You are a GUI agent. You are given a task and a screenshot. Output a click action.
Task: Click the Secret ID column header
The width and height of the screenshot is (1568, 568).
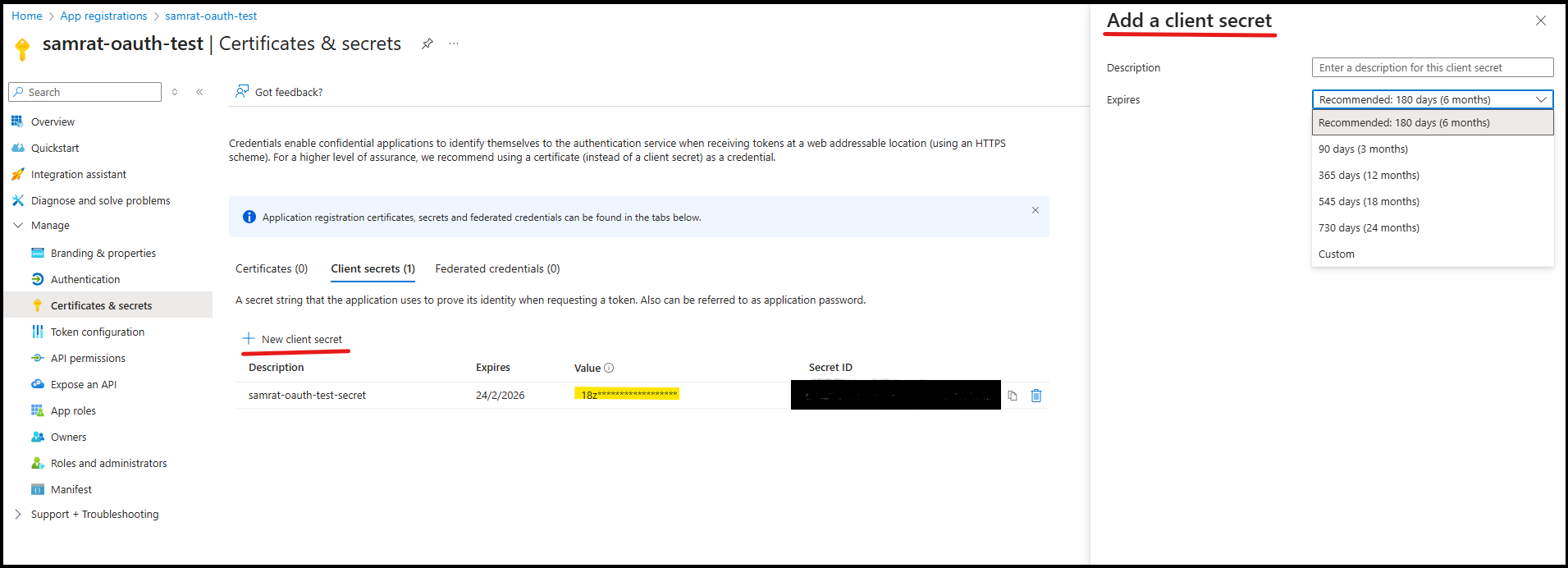(x=830, y=367)
